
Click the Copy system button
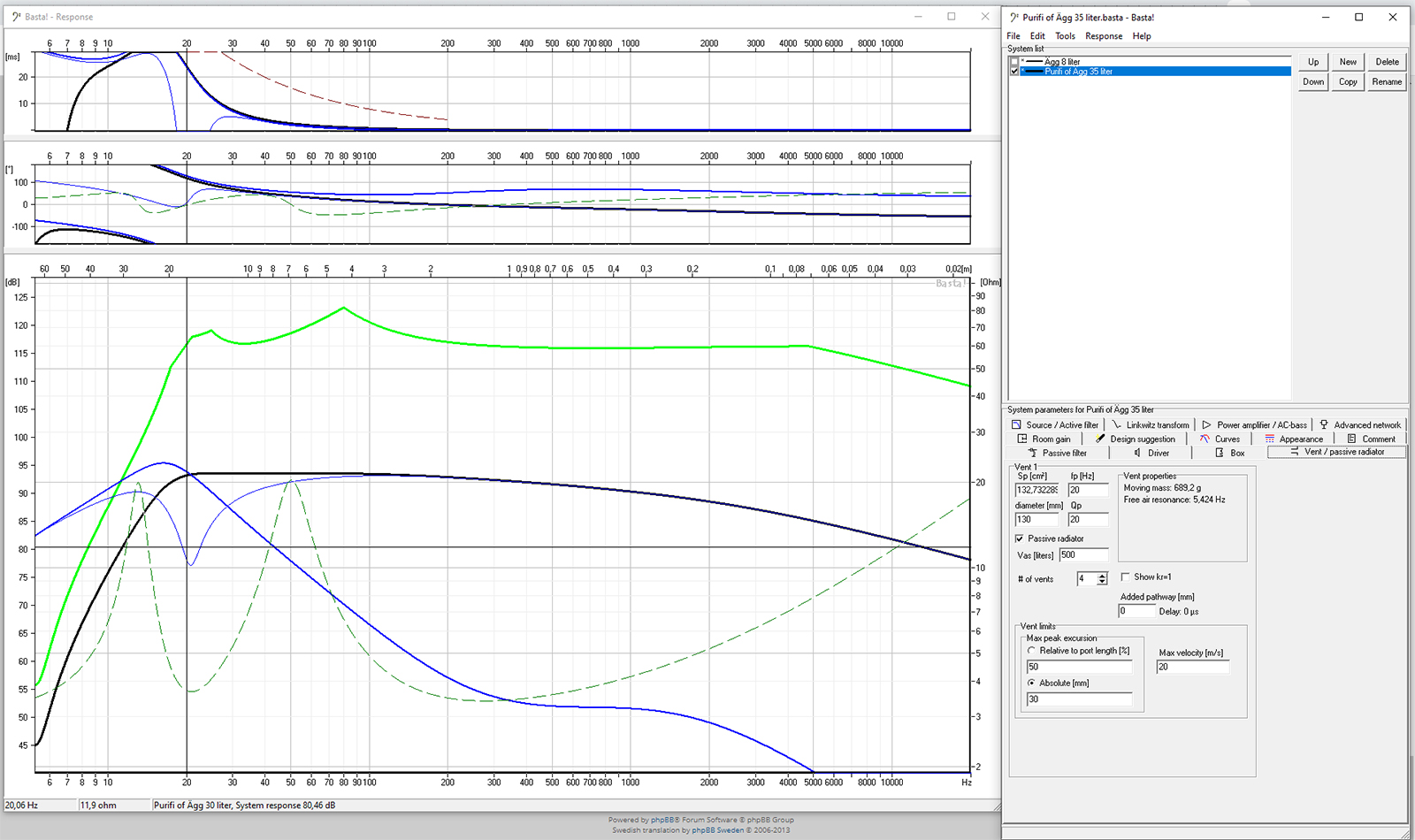(x=1348, y=81)
